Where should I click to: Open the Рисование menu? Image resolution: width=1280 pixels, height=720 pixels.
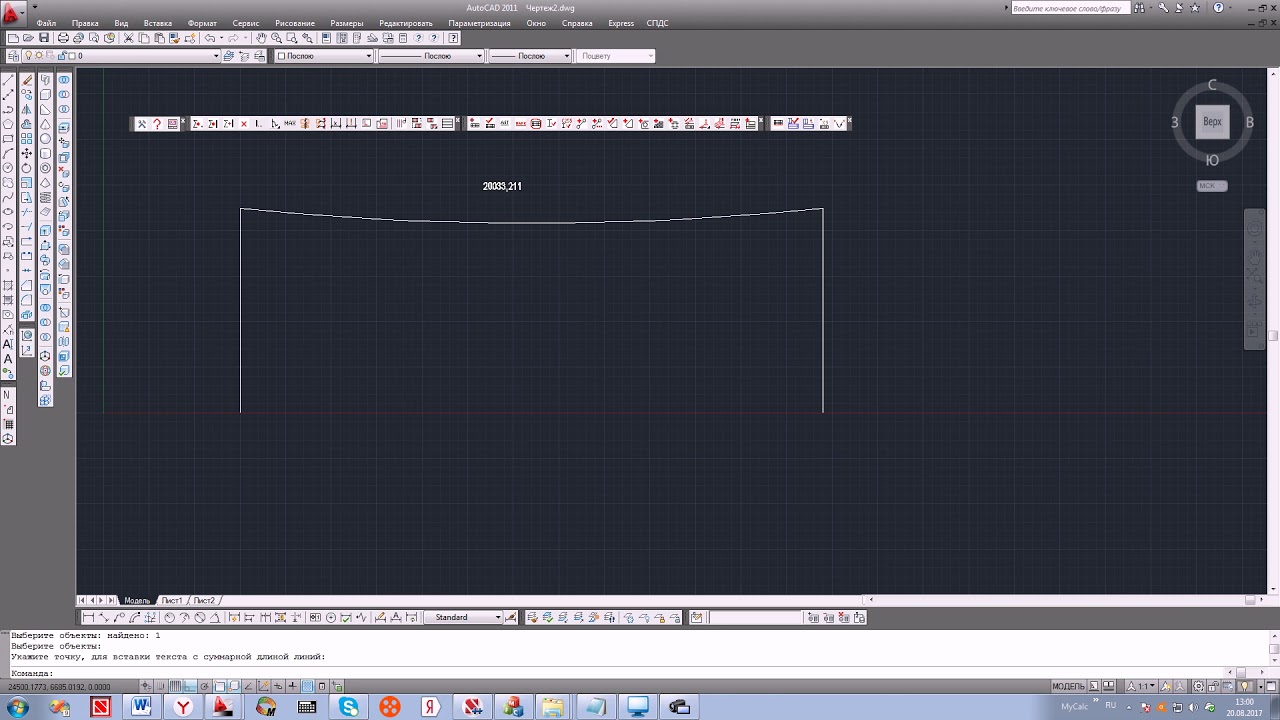point(295,23)
